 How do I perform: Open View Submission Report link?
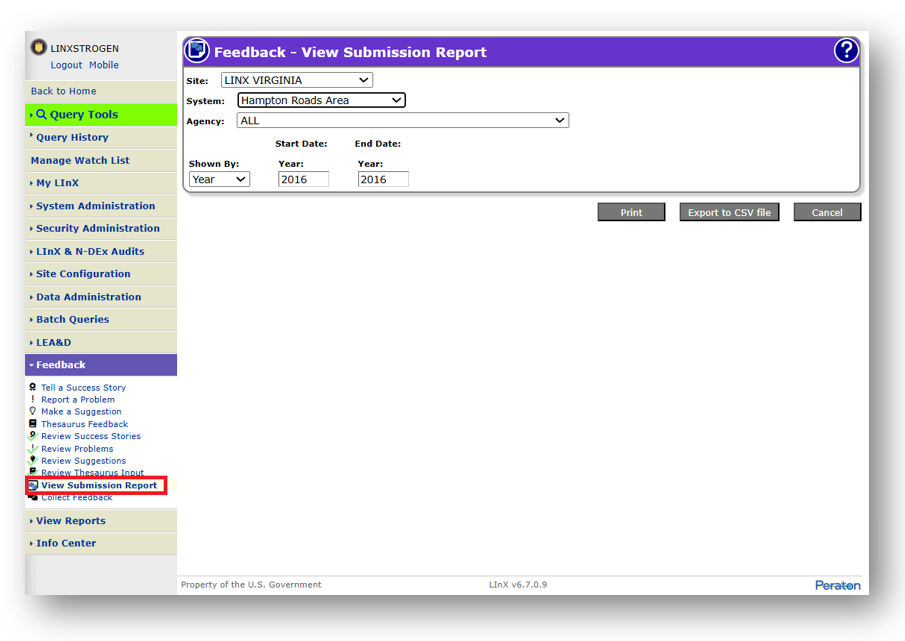(99, 485)
